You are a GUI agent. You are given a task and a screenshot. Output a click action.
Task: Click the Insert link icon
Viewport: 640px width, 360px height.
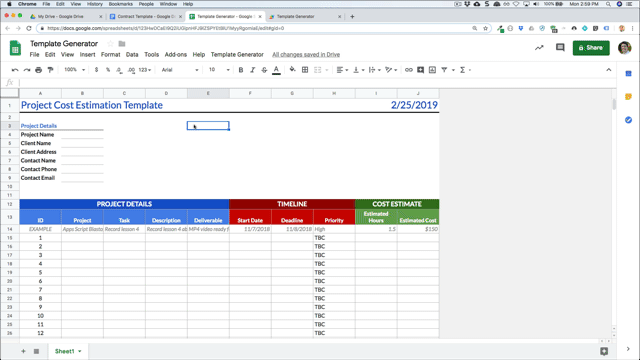[x=409, y=70]
